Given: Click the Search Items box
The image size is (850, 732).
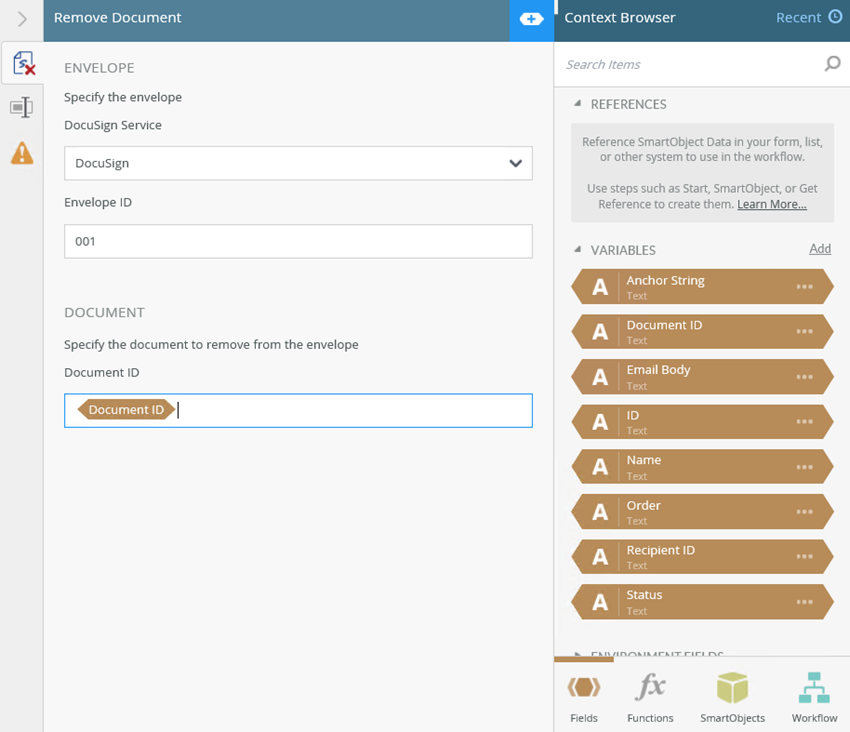Looking at the screenshot, I should coord(690,64).
